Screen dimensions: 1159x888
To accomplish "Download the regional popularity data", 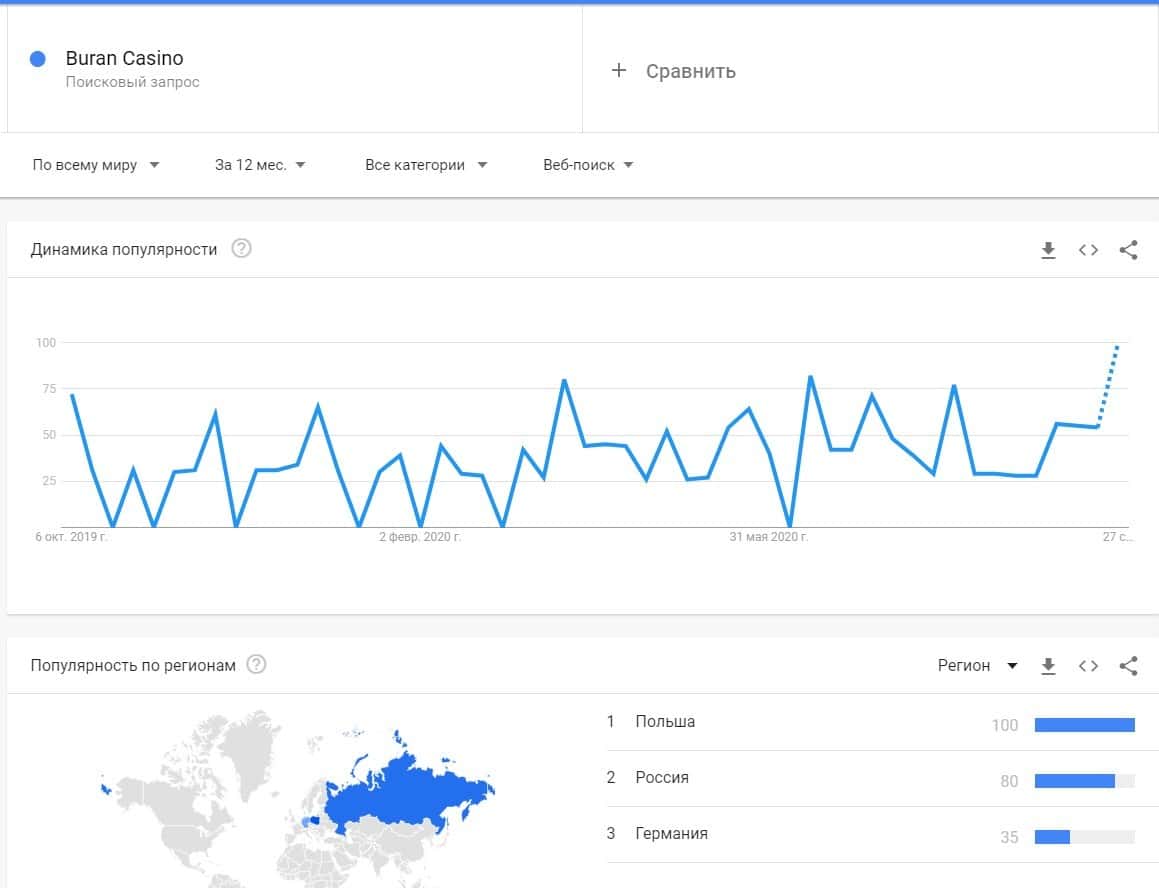I will click(x=1048, y=666).
